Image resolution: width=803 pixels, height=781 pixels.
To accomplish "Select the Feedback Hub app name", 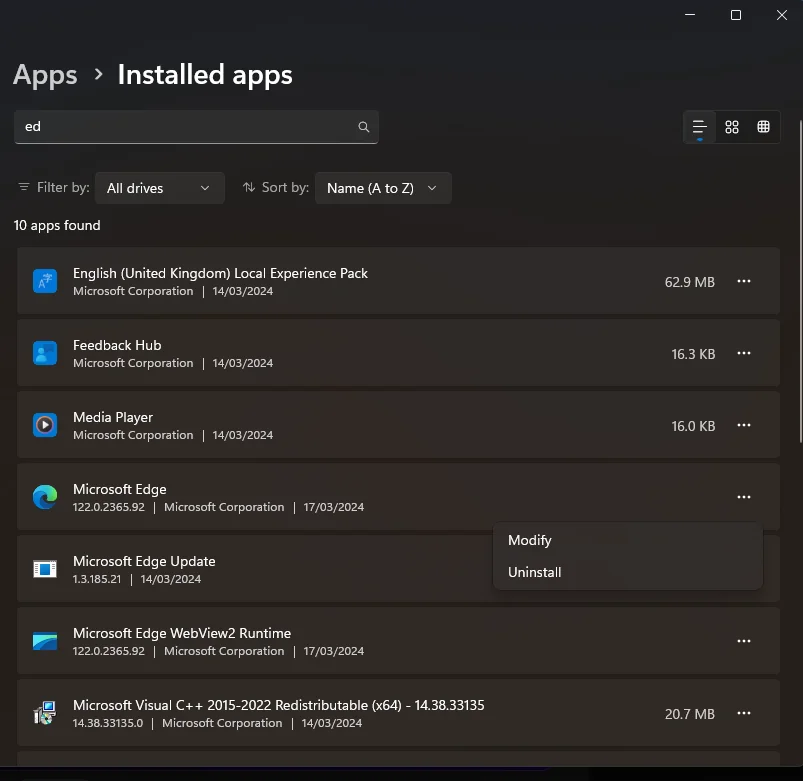I will 117,345.
